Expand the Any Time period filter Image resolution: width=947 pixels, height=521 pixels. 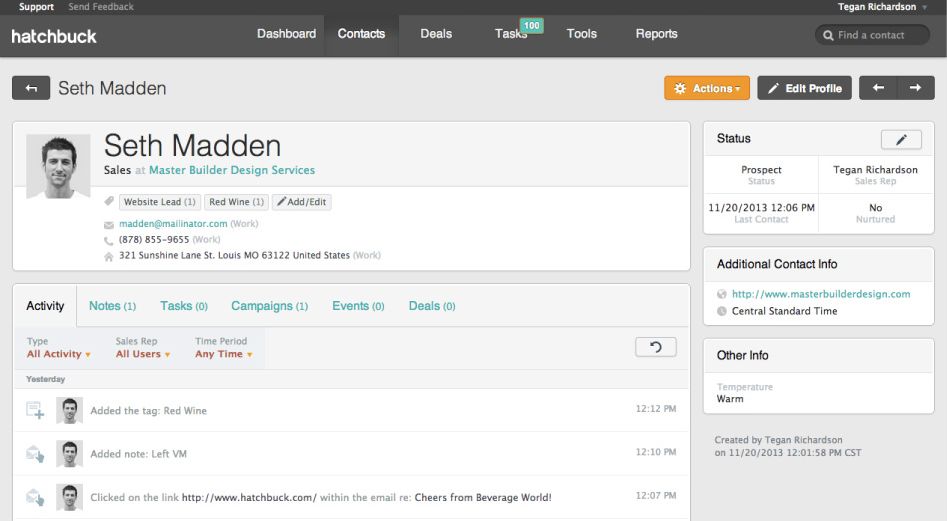pyautogui.click(x=223, y=354)
